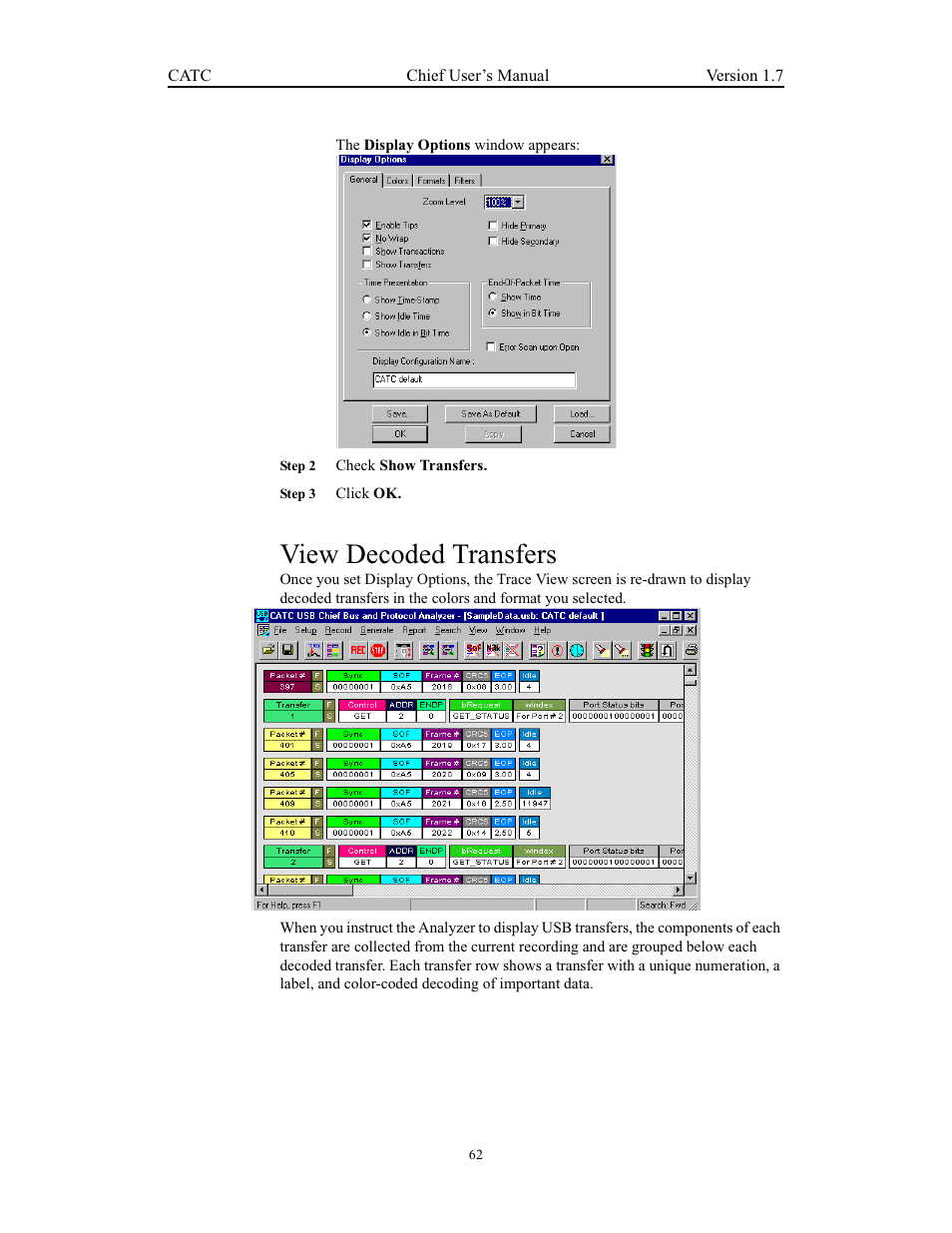The width and height of the screenshot is (952, 1233).
Task: Select Show Idle in Bit Time radio
Action: [366, 332]
